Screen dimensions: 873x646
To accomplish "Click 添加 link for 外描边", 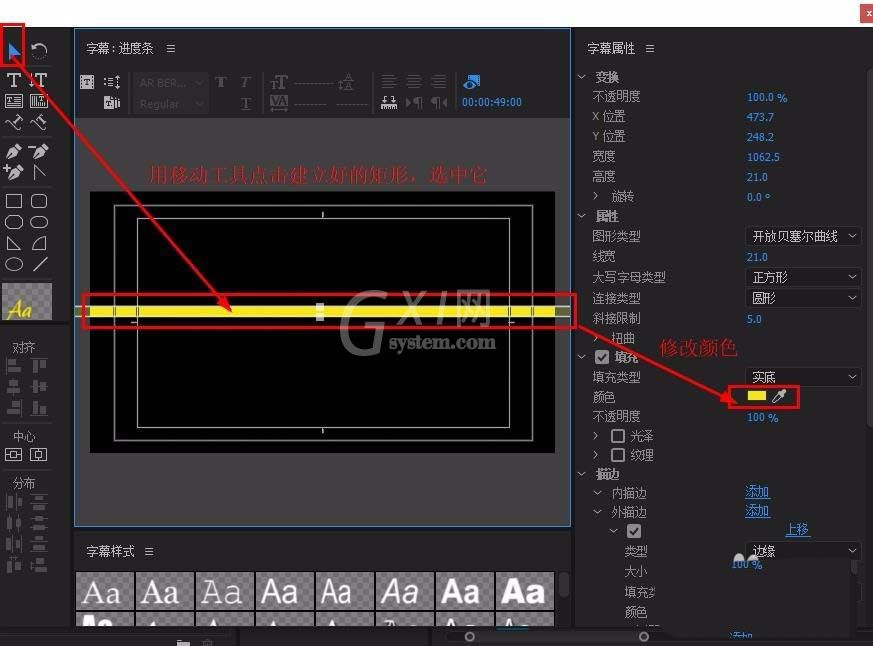I will (x=757, y=511).
